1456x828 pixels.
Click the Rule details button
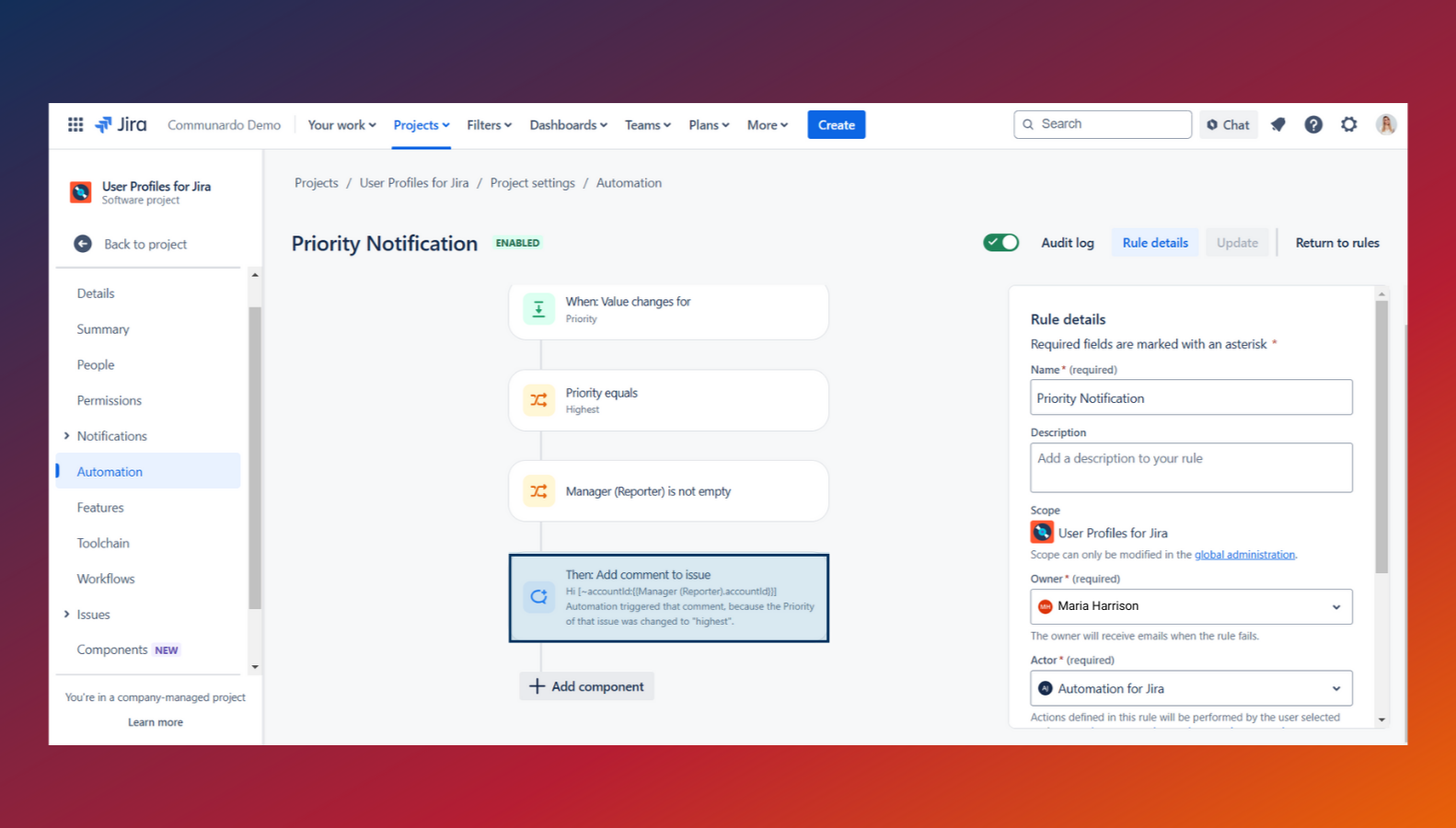pos(1155,243)
